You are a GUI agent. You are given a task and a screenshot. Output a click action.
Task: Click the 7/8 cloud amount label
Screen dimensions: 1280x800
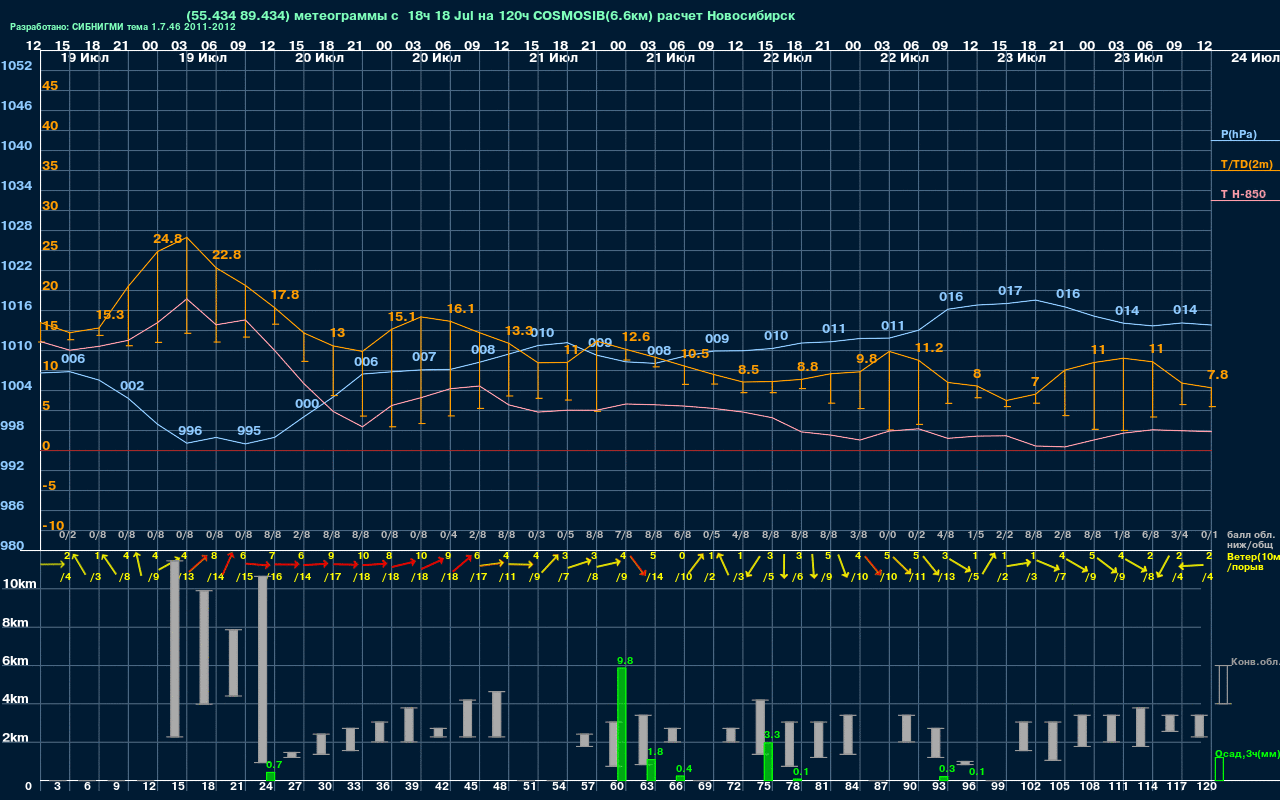624,535
